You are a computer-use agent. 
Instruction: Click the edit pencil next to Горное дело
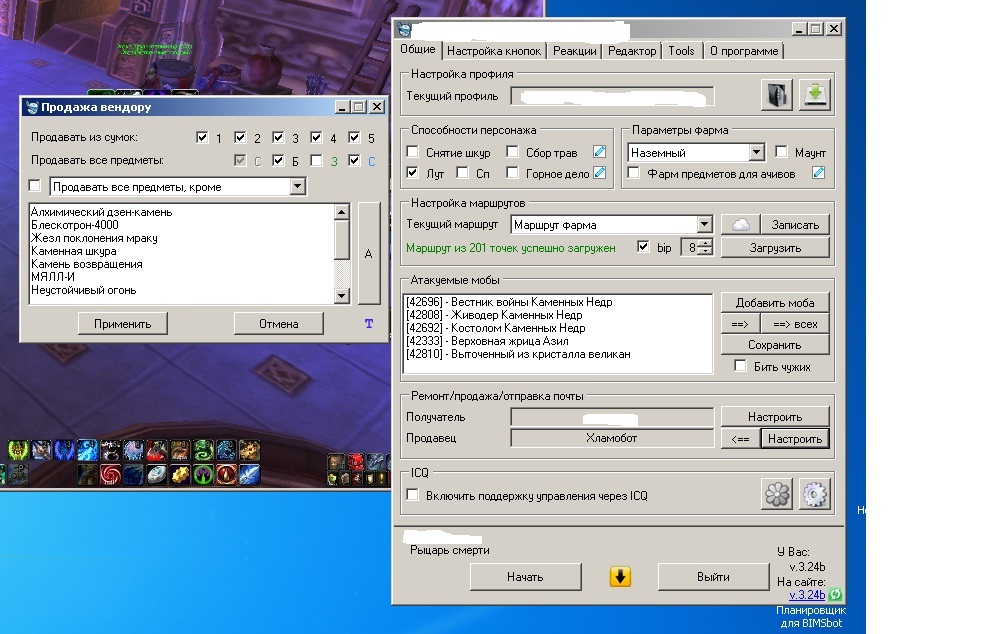pyautogui.click(x=599, y=174)
